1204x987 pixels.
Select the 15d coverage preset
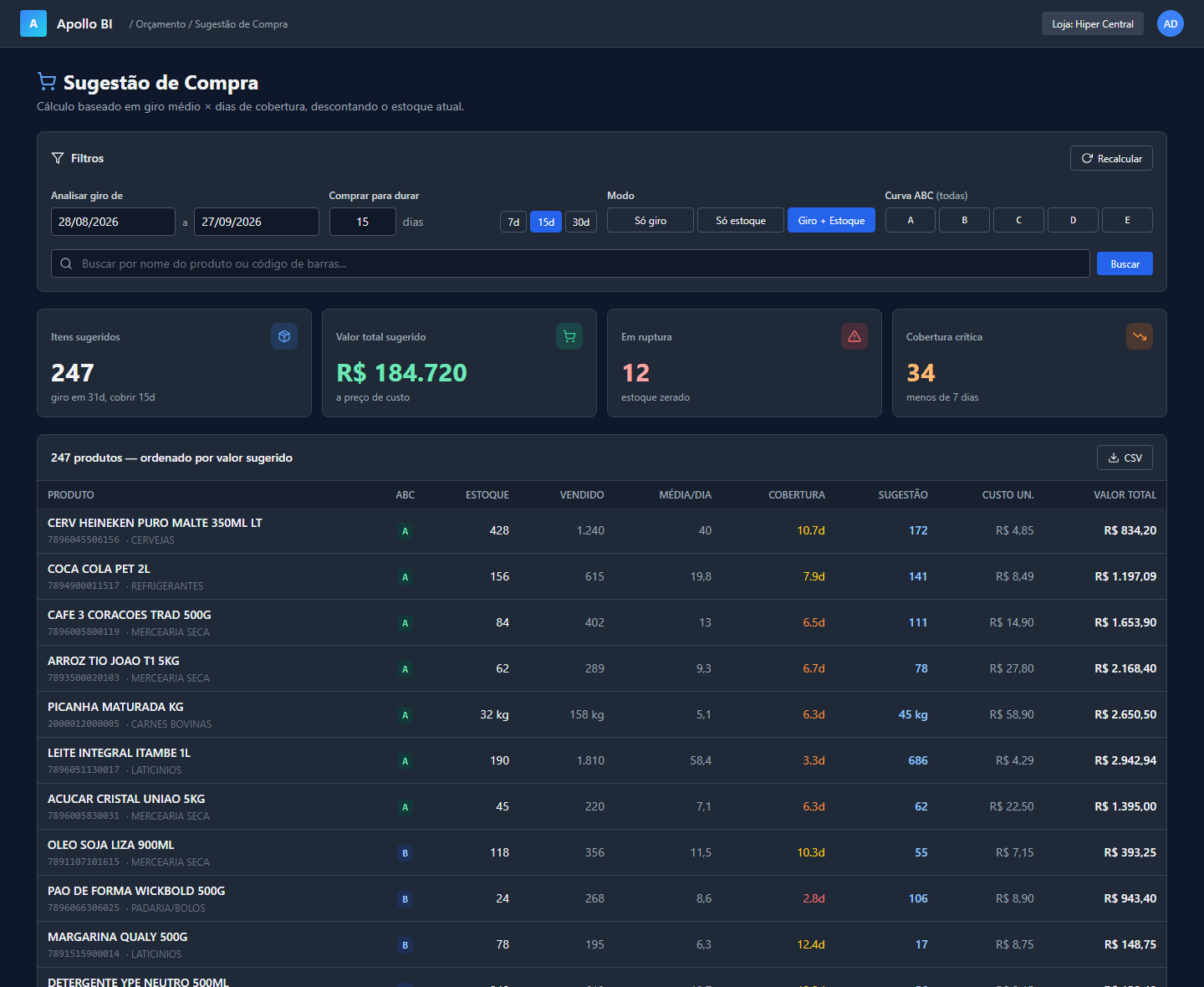tap(546, 222)
